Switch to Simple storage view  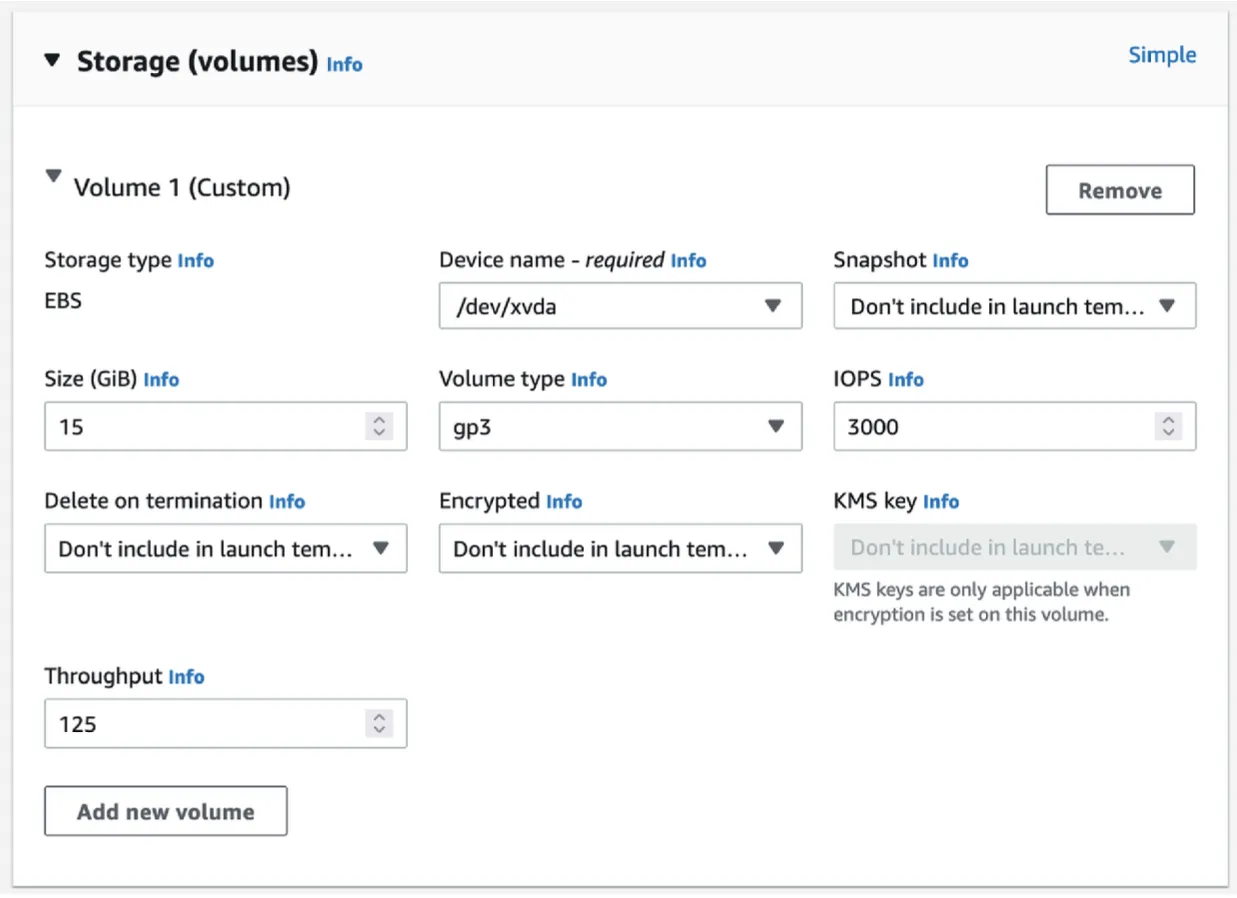click(x=1162, y=55)
